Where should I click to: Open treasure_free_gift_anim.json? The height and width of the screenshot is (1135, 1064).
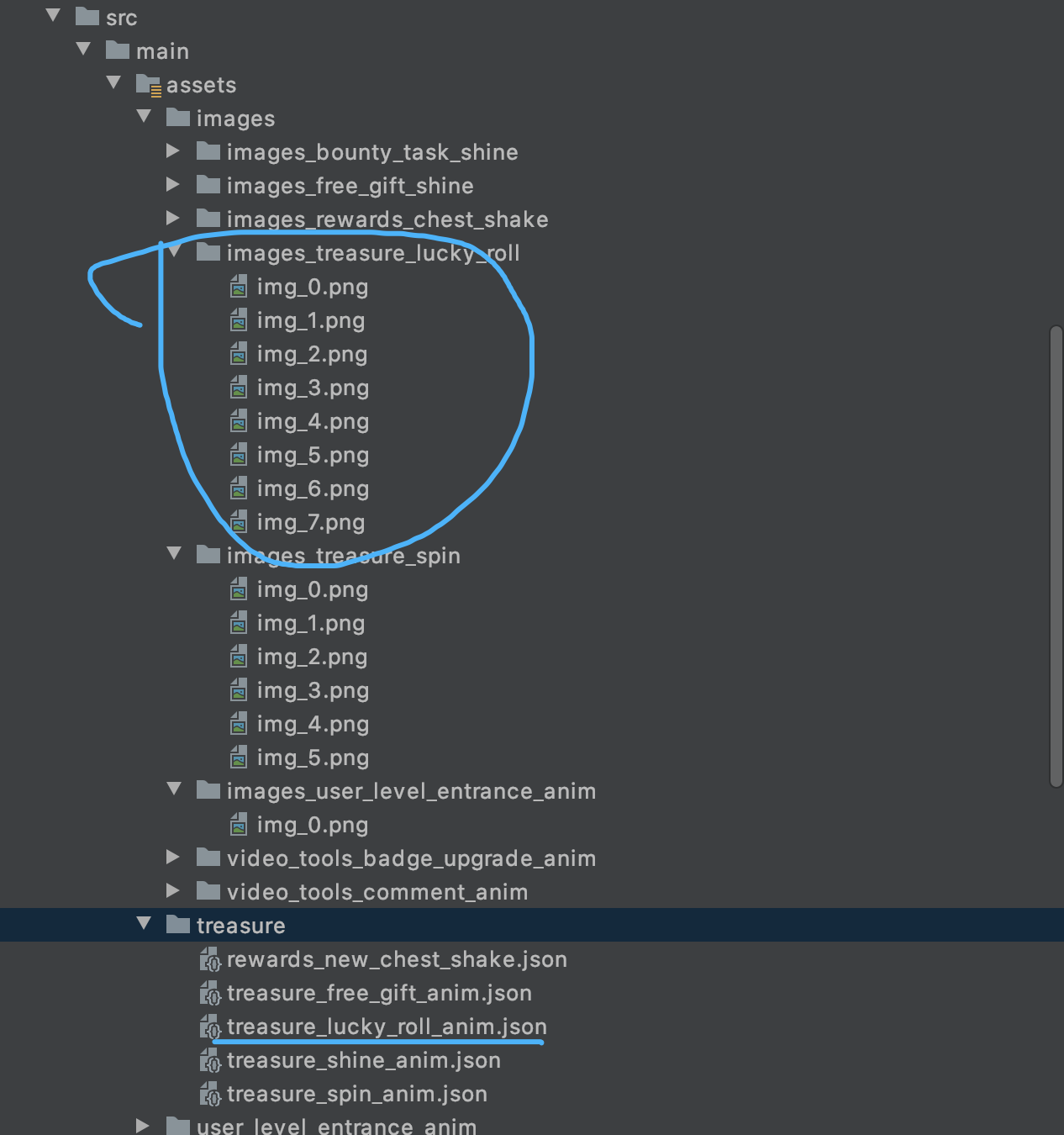point(380,993)
